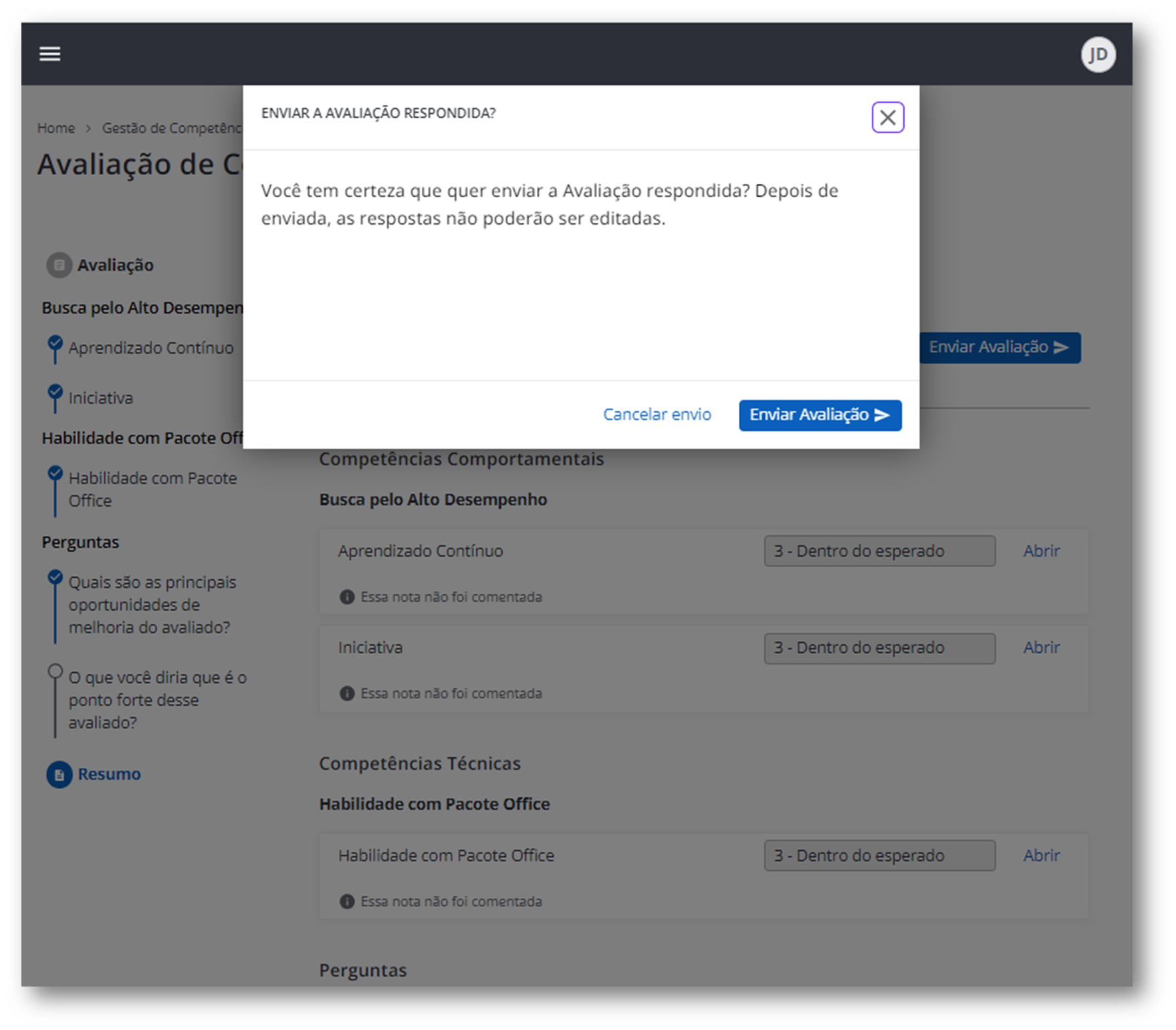1176x1030 pixels.
Task: Click info icon under Iniciativa note
Action: click(x=347, y=694)
